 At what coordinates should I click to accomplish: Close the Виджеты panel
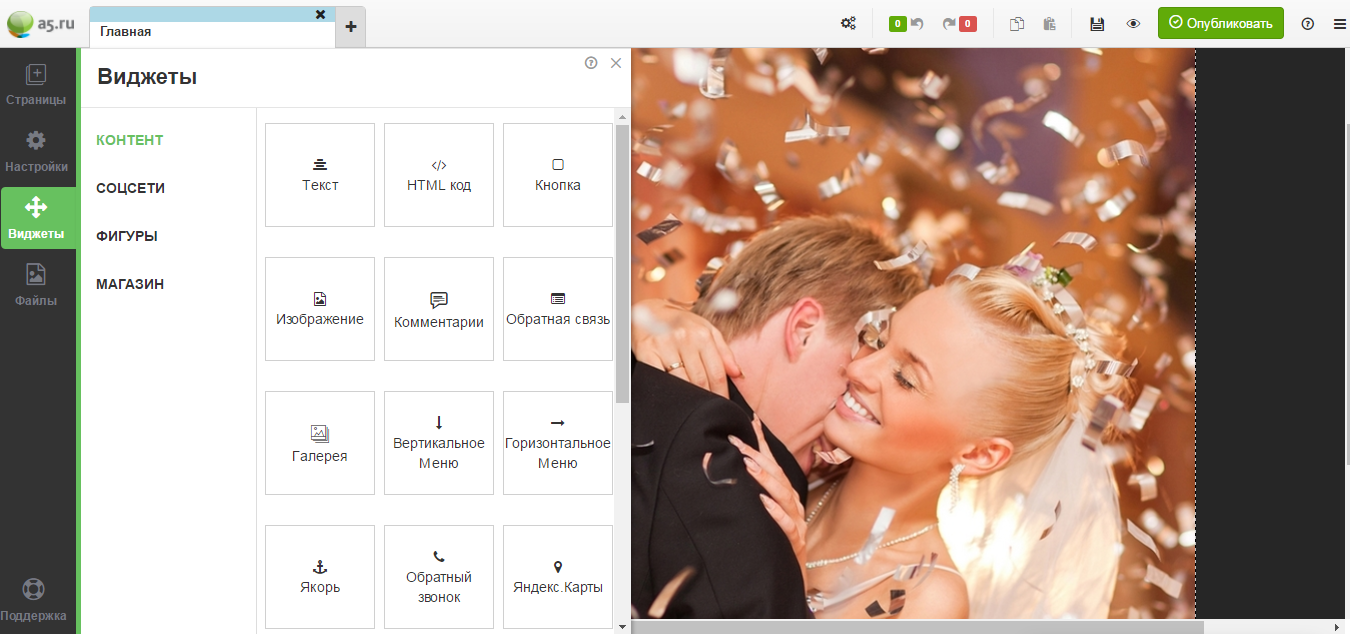(616, 63)
